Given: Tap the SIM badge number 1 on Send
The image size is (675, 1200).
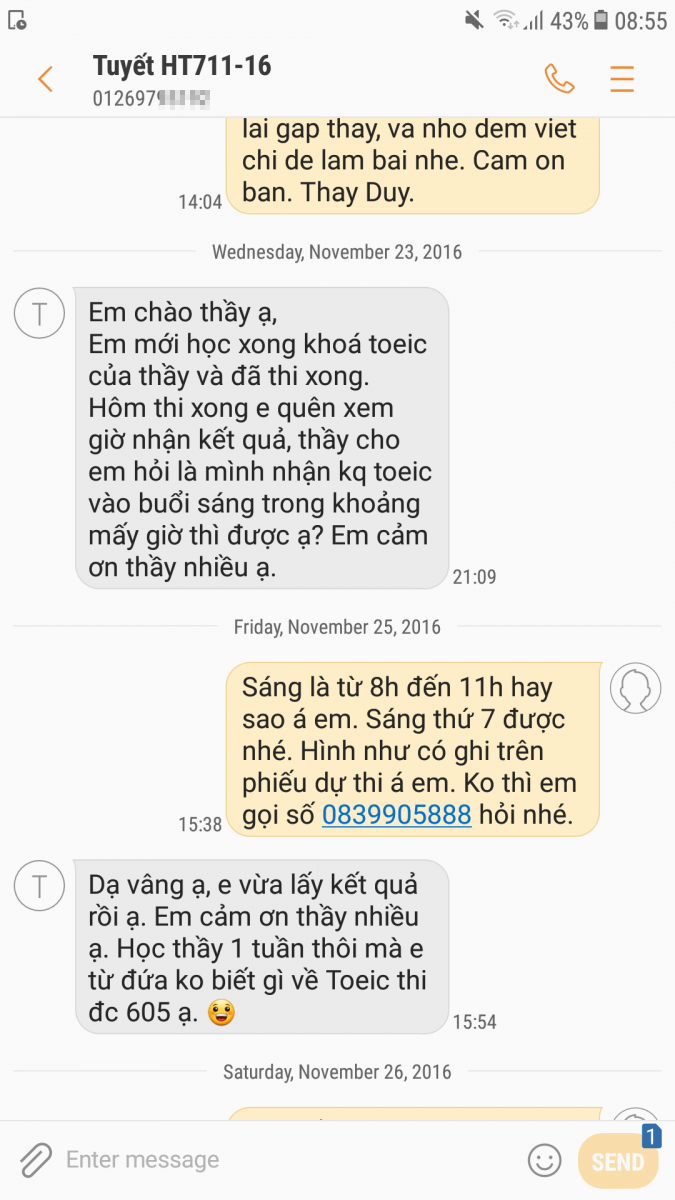Looking at the screenshot, I should coord(651,1137).
